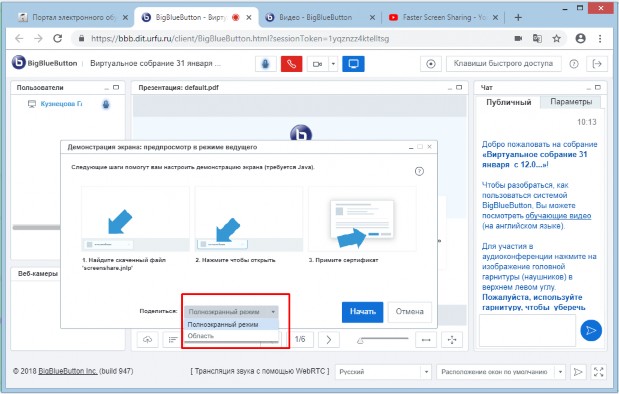Select user Кузнецова in the users list
Screen dimensions: 619x394
(x=61, y=104)
